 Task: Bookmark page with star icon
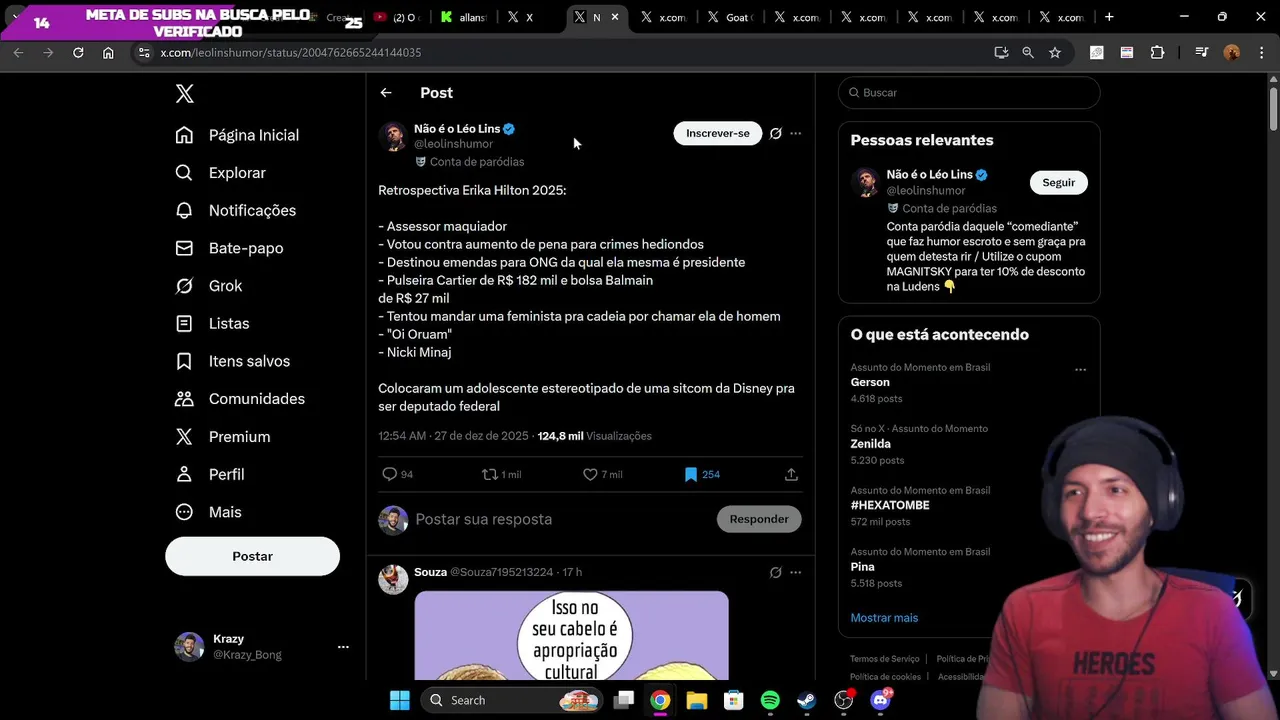(1055, 52)
